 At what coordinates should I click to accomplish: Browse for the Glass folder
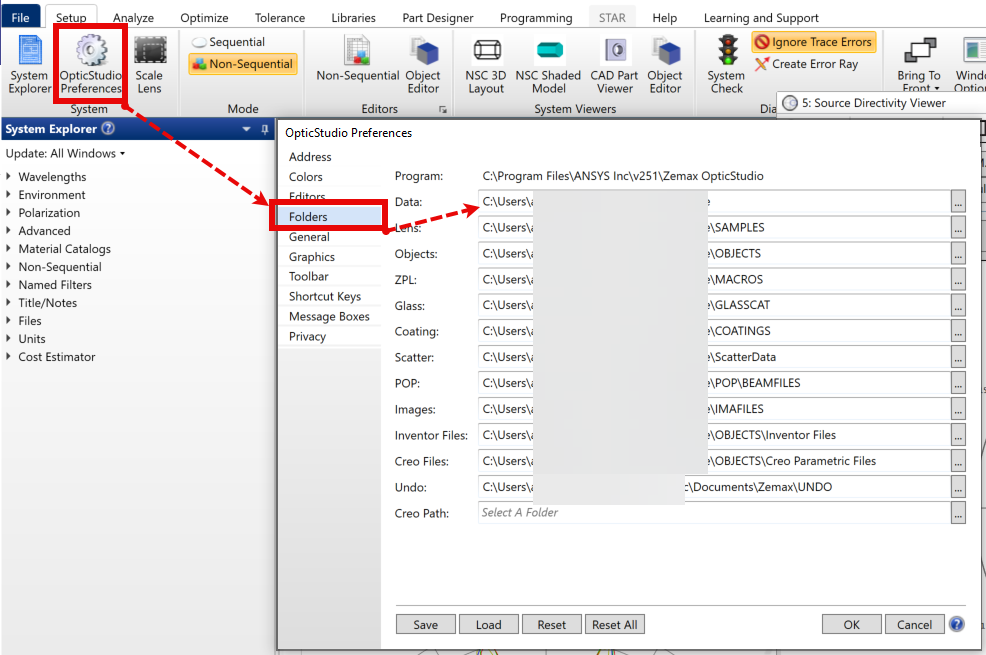(x=958, y=305)
